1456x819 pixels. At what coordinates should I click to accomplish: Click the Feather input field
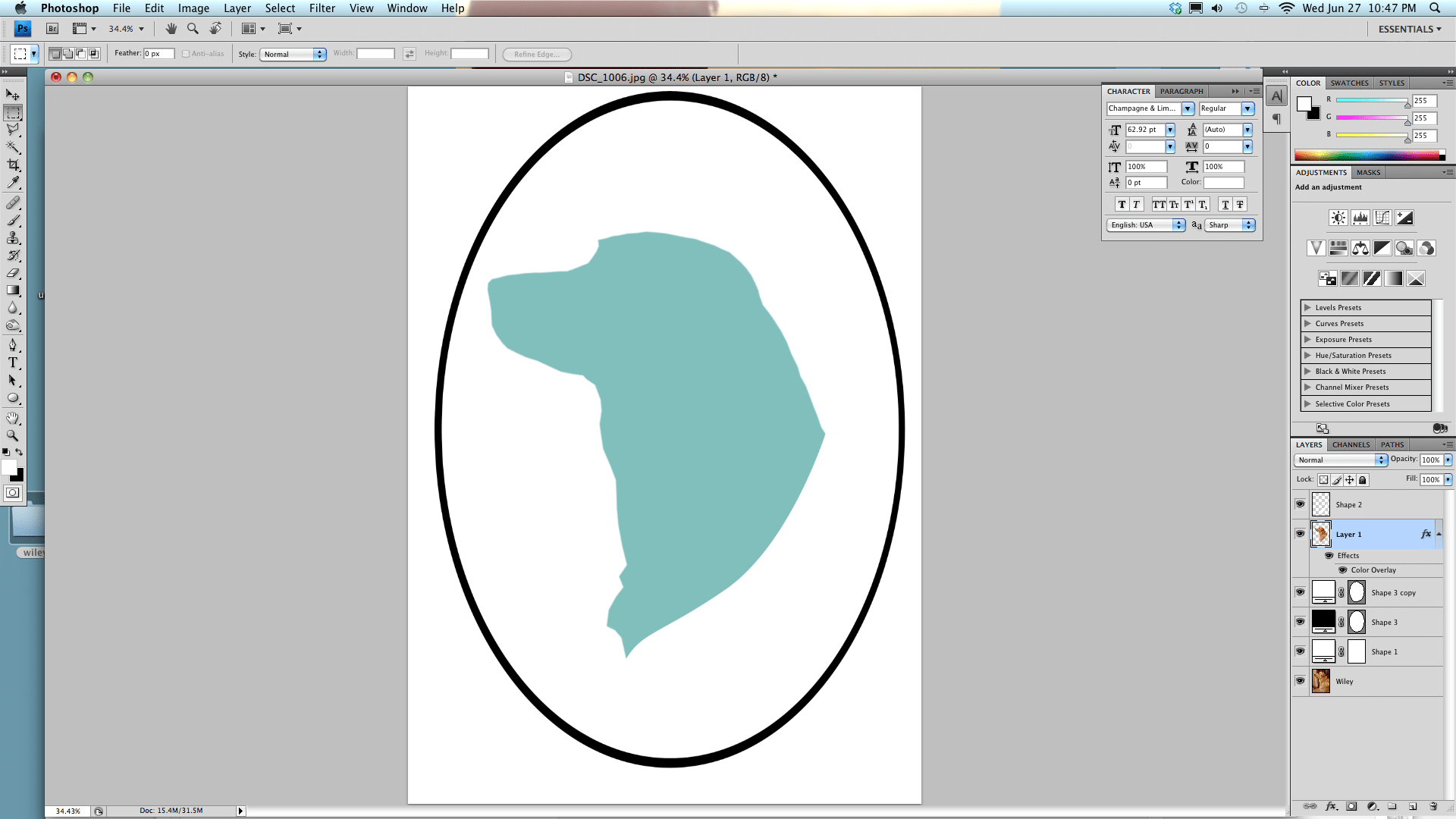(159, 54)
